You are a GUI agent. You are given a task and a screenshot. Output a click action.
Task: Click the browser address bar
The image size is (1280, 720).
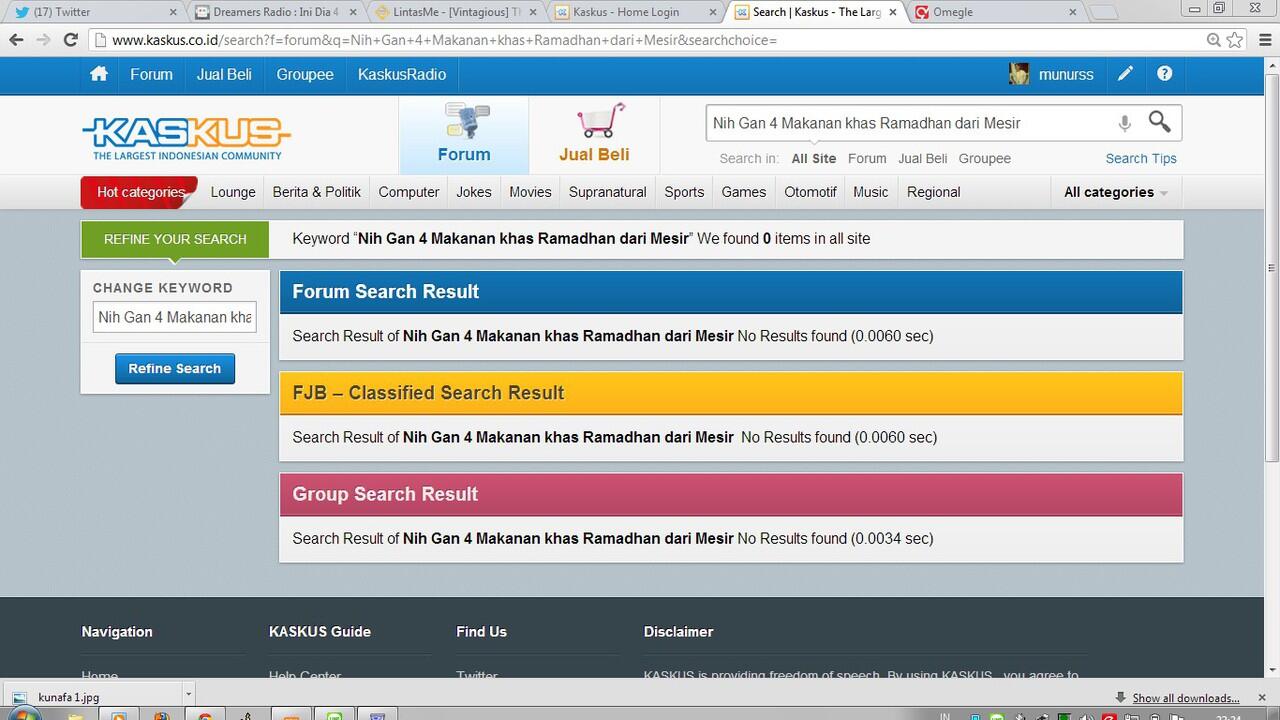coord(648,40)
